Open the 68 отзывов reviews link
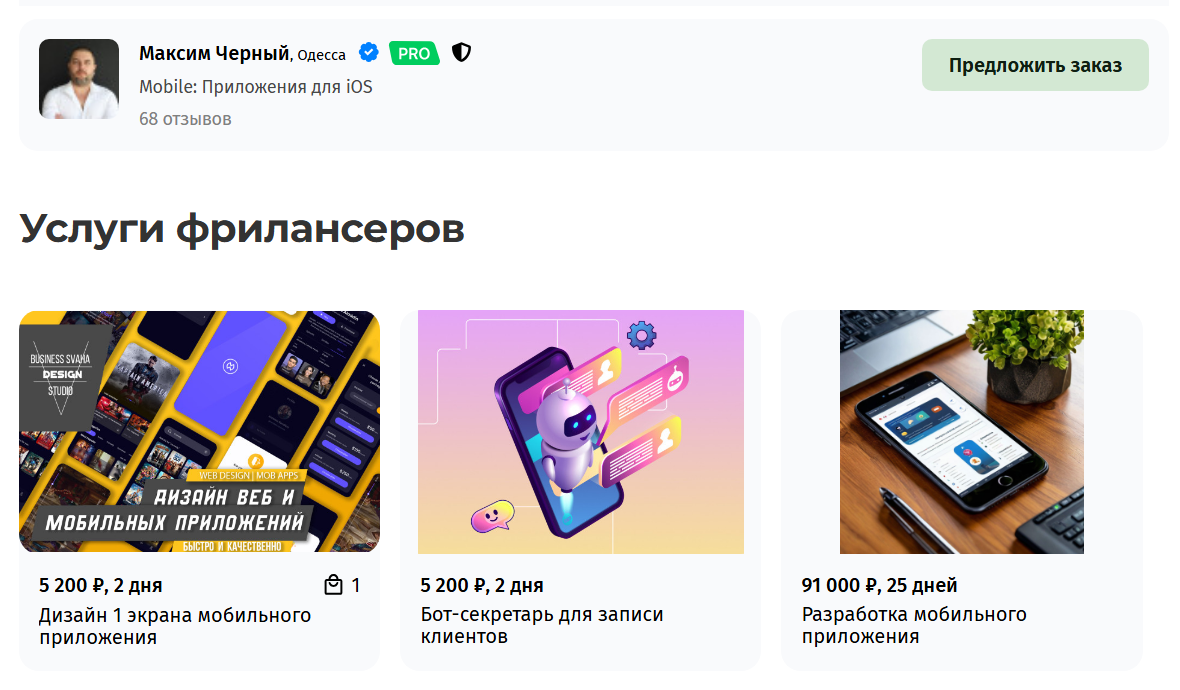The image size is (1180, 690). tap(185, 119)
